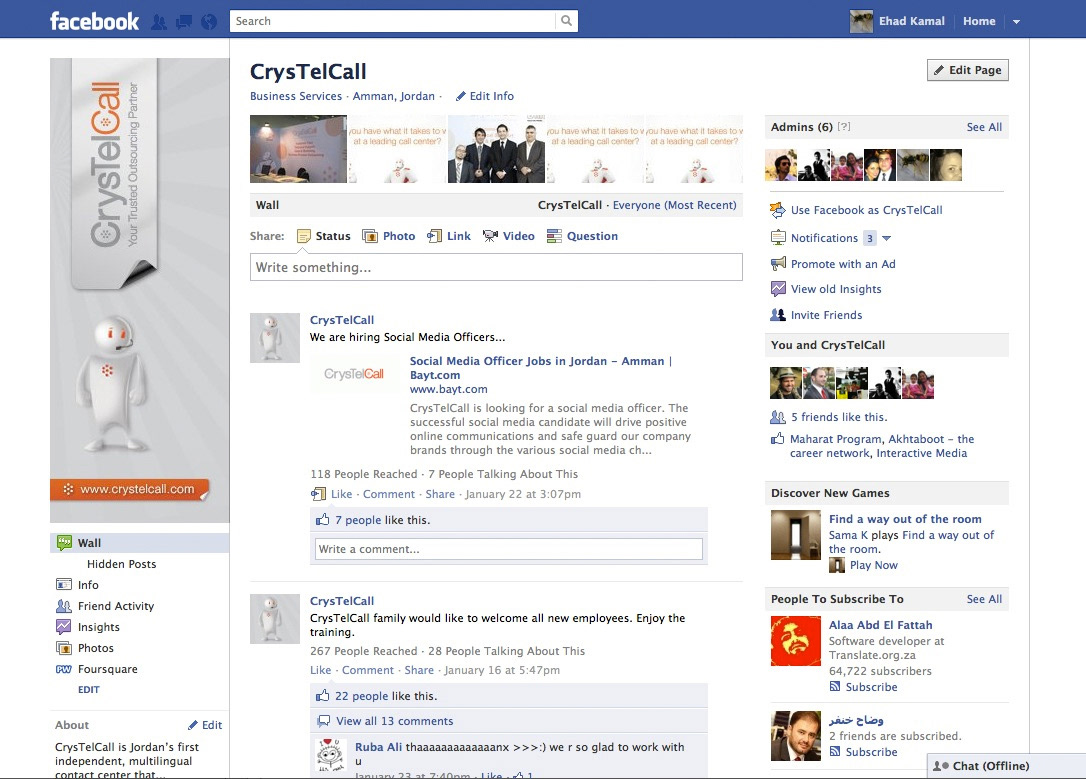The image size is (1086, 779).
Task: Click Maharat Program link
Action: [x=836, y=439]
